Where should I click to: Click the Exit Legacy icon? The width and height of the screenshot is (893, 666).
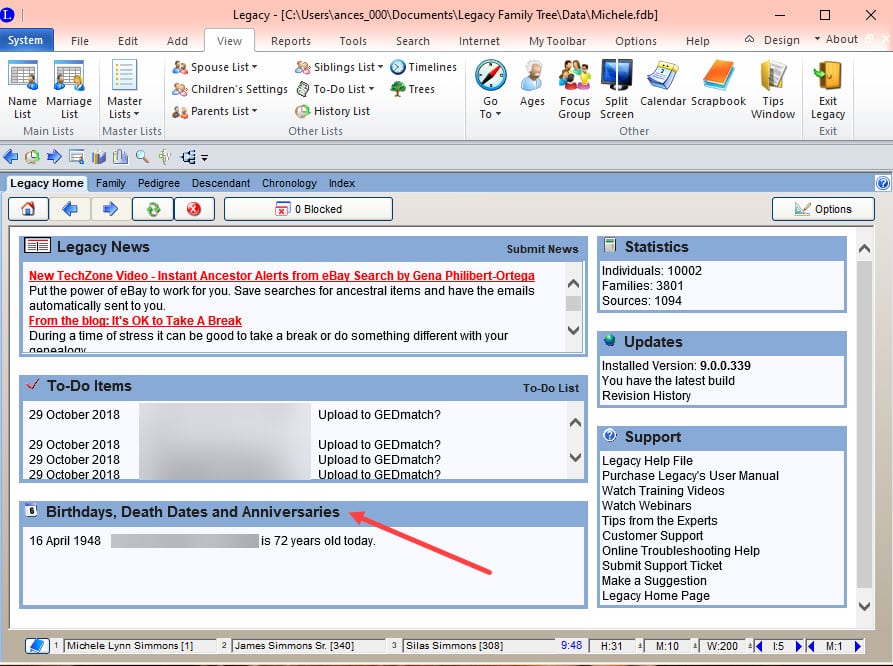click(x=828, y=89)
